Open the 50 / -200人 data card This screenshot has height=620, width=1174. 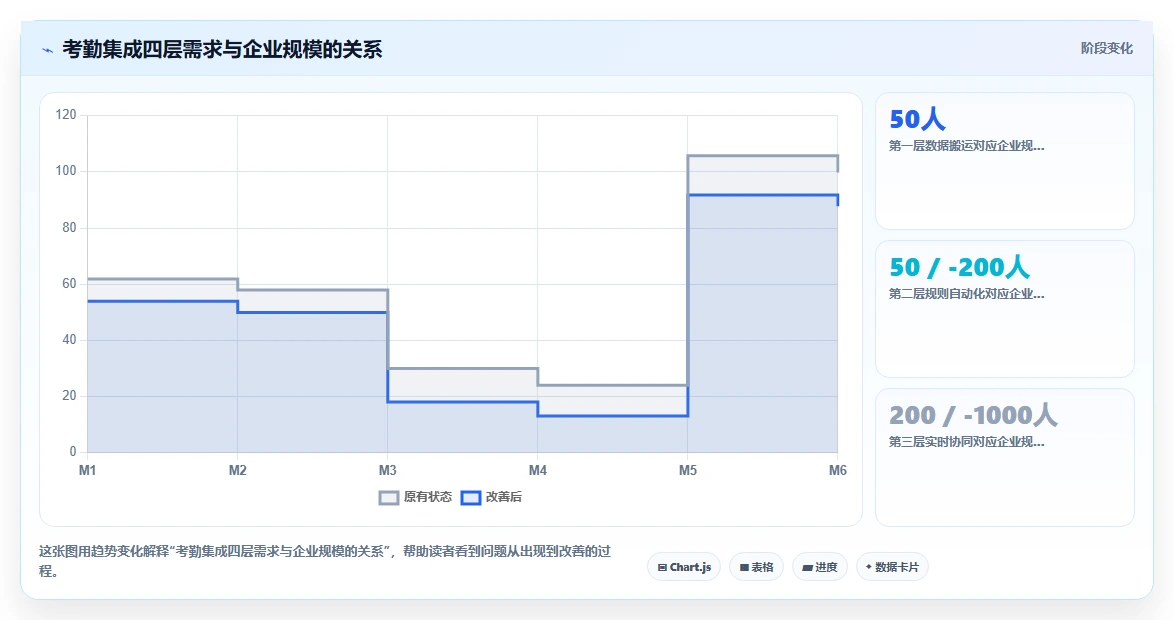1005,309
